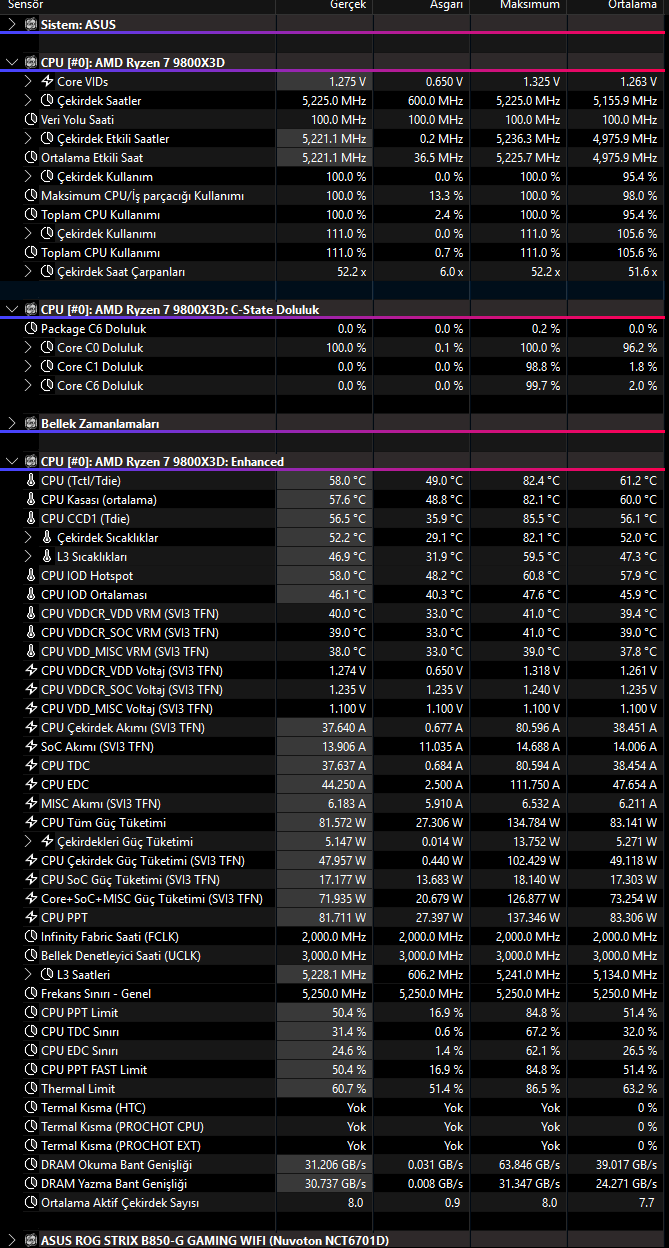Expand the Bellek Zamanlamaları group
This screenshot has width=669, height=1248.
click(x=12, y=424)
